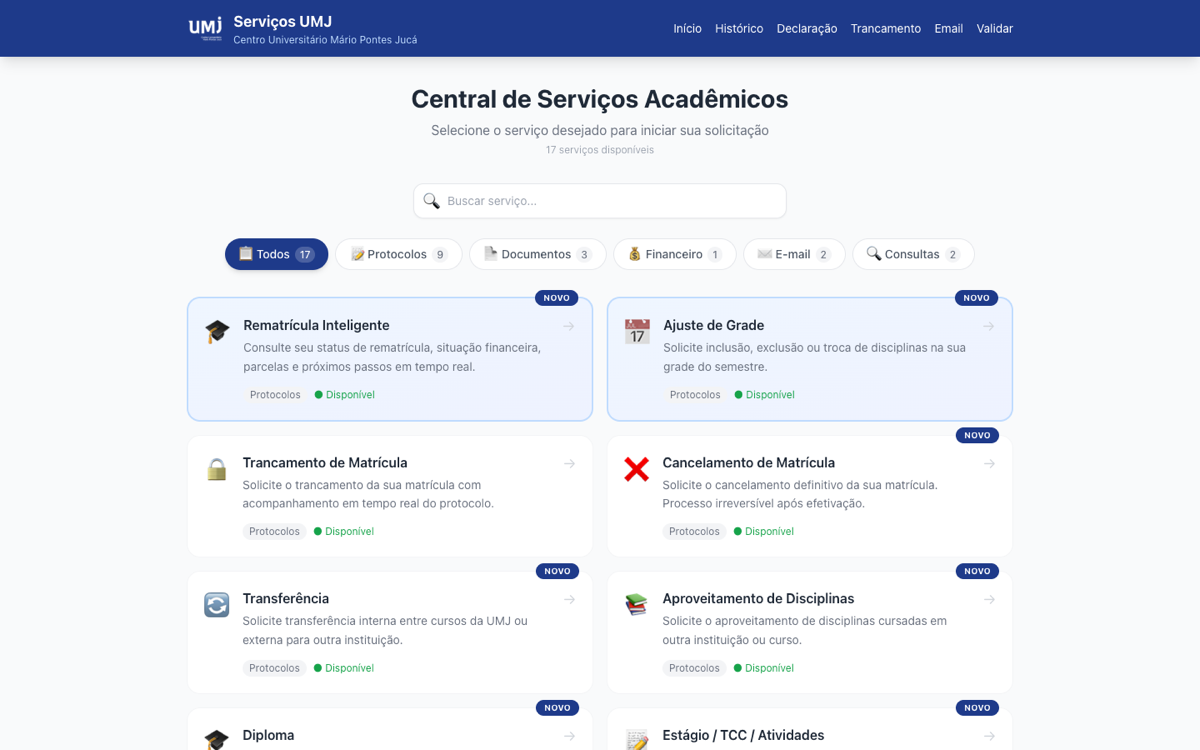Enable the Protocolos filter chip

tap(398, 254)
